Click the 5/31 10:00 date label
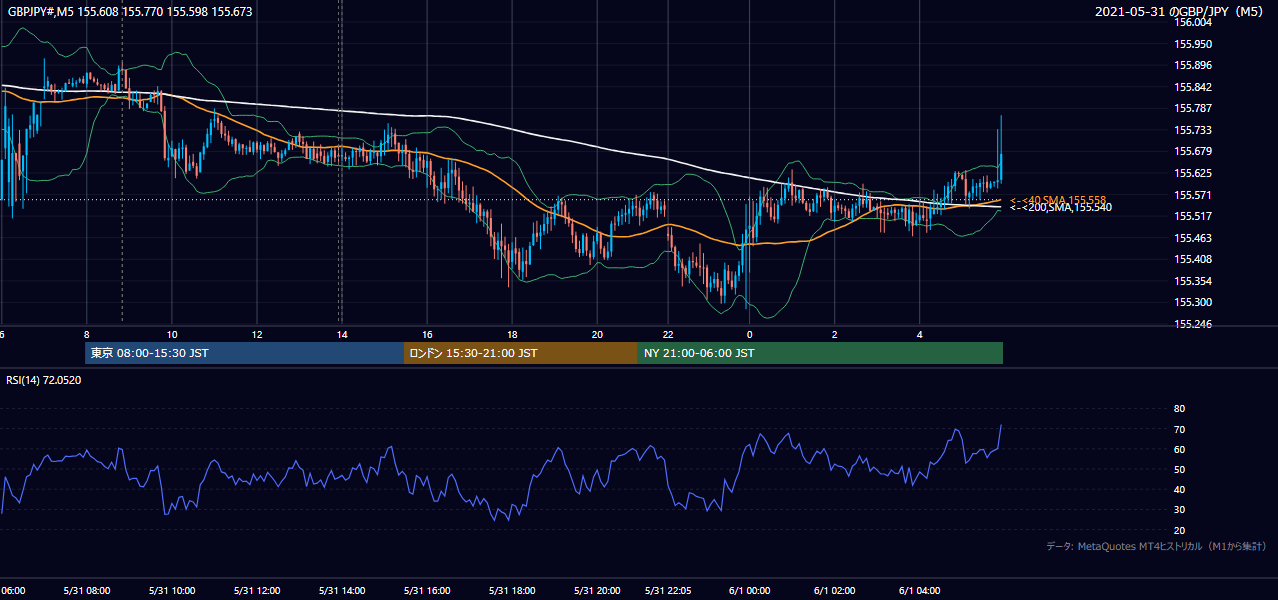The width and height of the screenshot is (1278, 600). coord(172,591)
